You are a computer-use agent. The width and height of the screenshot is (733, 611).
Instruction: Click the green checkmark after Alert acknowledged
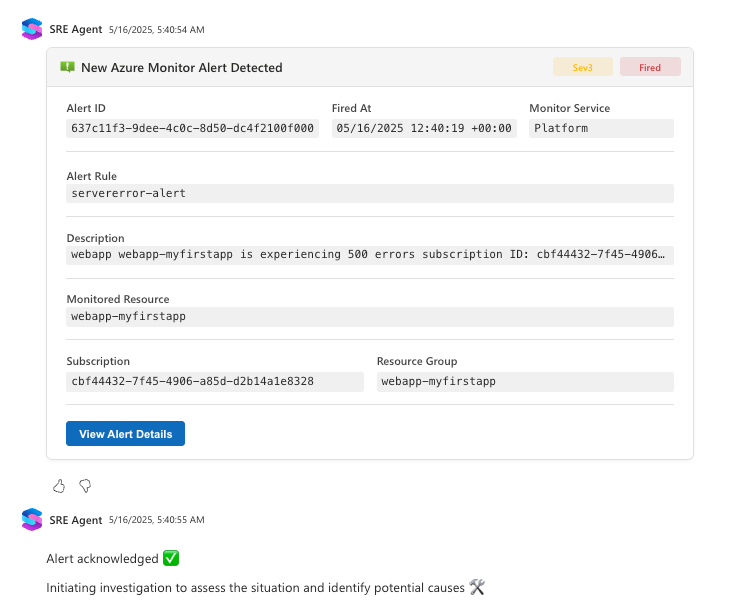(x=171, y=558)
